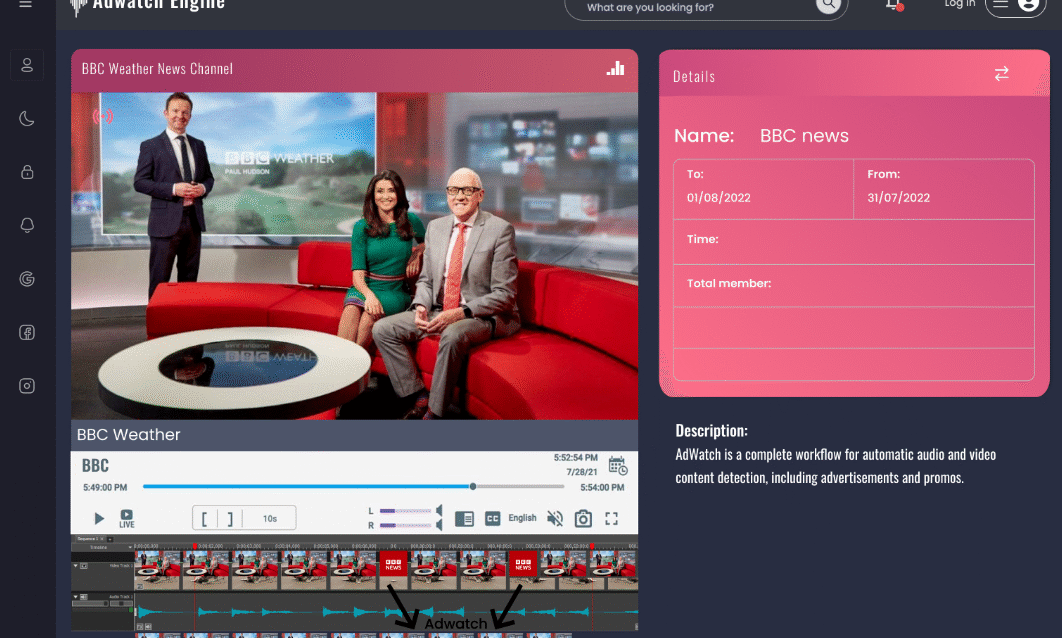Enter fullscreen video mode
This screenshot has width=1062, height=638.
click(x=612, y=519)
